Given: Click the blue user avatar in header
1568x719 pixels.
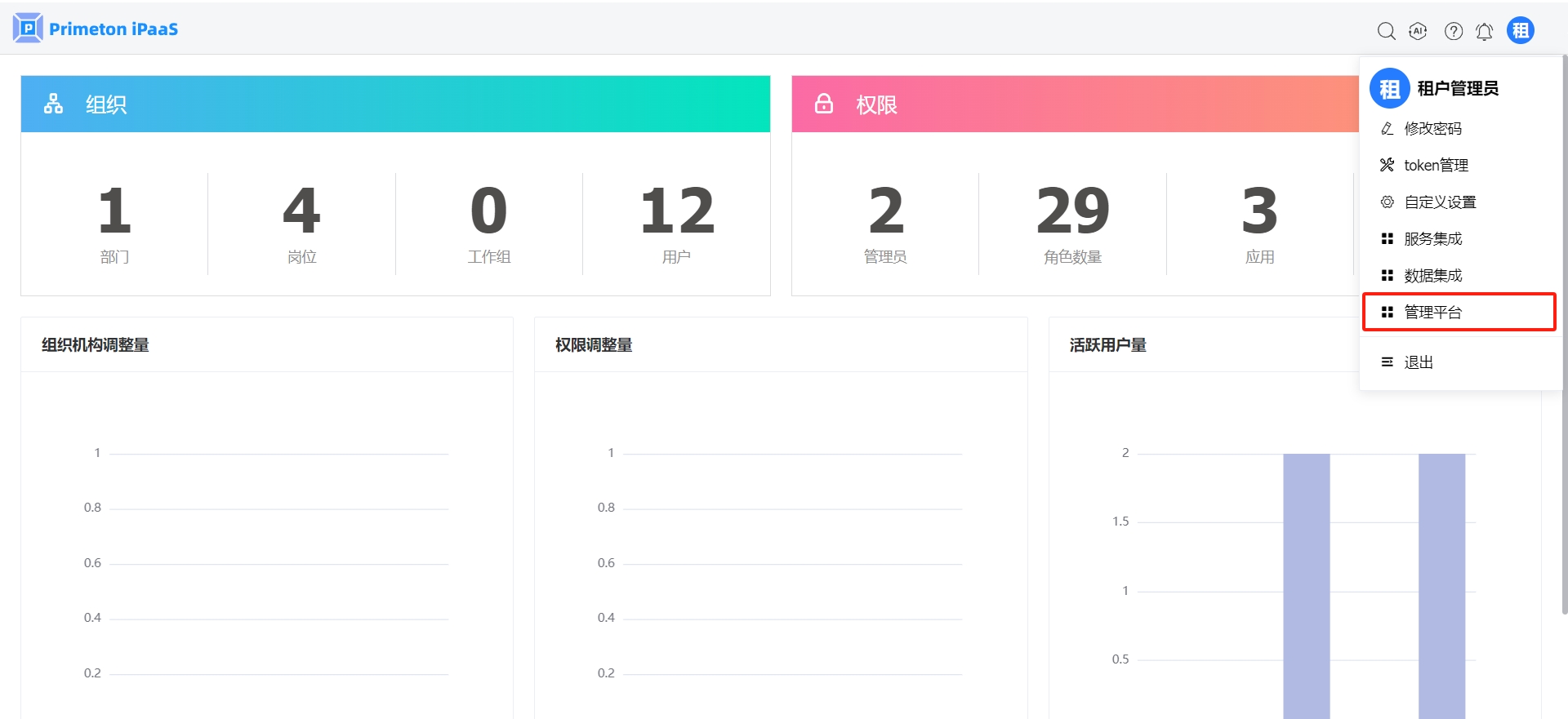Looking at the screenshot, I should (x=1520, y=31).
